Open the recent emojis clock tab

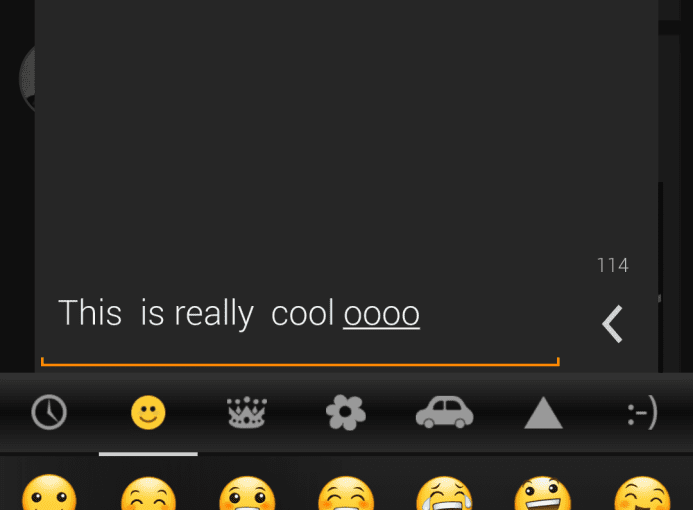(x=49, y=412)
